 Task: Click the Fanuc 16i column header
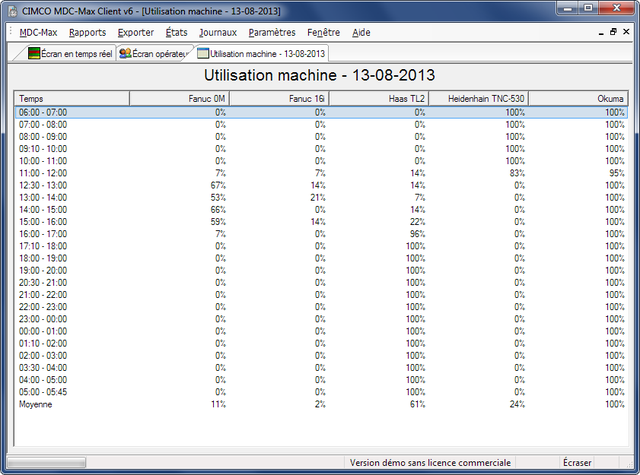[x=279, y=98]
